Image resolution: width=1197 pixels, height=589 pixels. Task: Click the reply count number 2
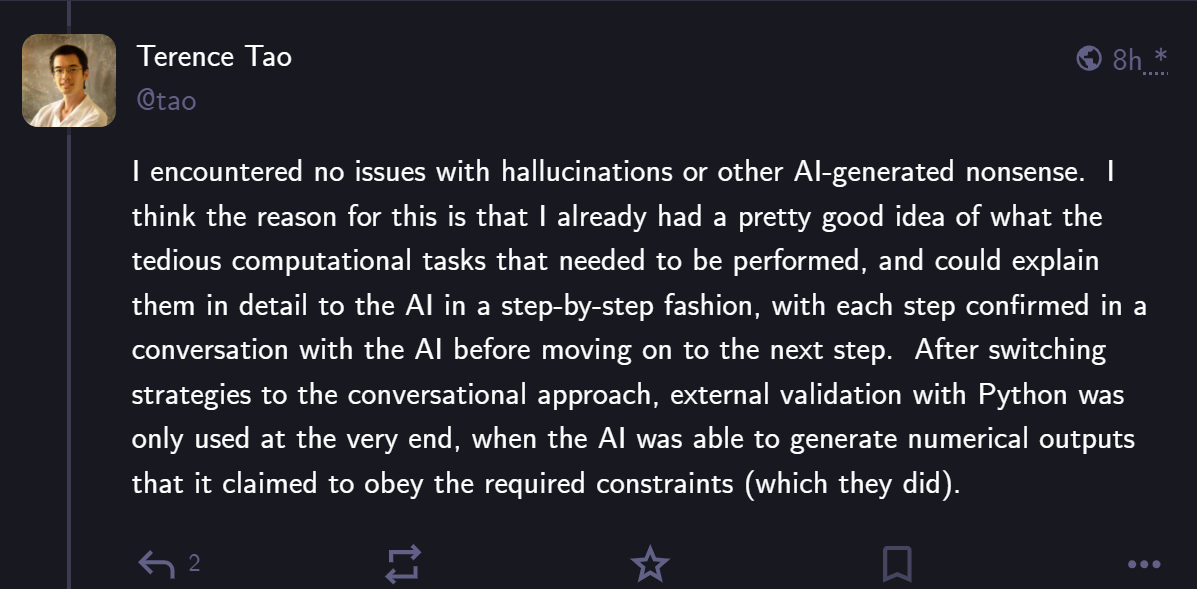click(x=194, y=563)
